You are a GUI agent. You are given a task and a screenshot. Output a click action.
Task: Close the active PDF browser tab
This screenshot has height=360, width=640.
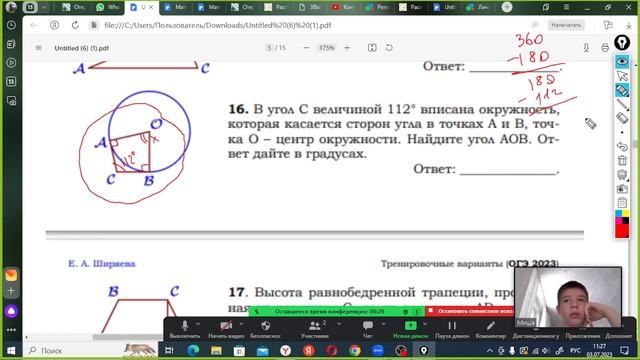click(x=151, y=7)
